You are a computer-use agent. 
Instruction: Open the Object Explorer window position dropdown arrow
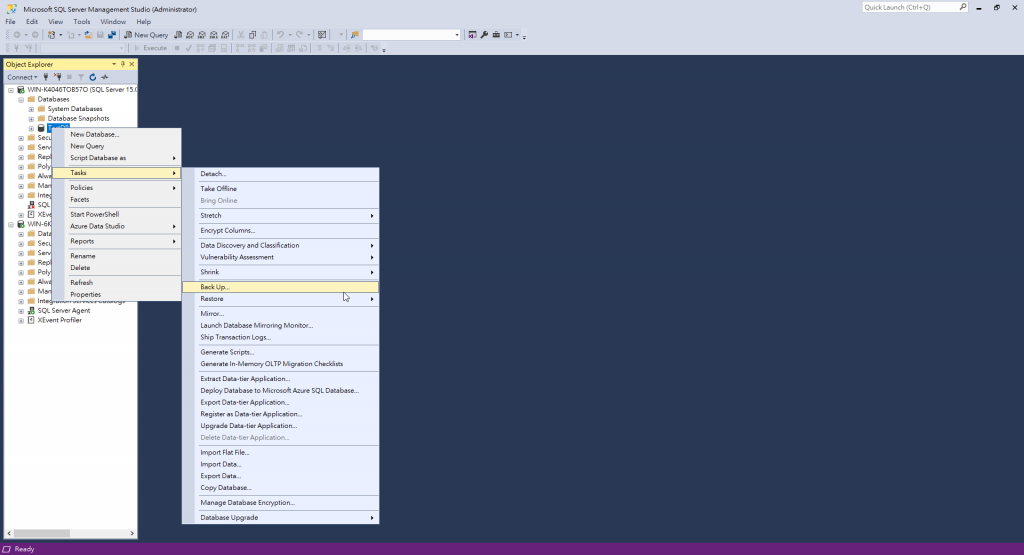[114, 64]
